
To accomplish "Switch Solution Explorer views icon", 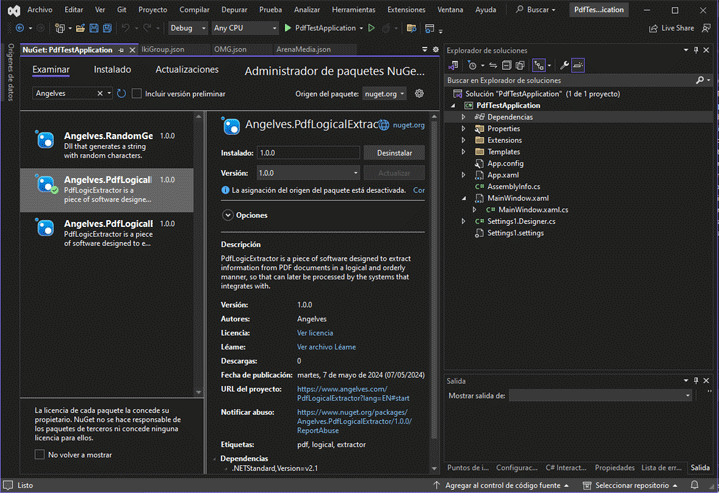I will pos(454,66).
